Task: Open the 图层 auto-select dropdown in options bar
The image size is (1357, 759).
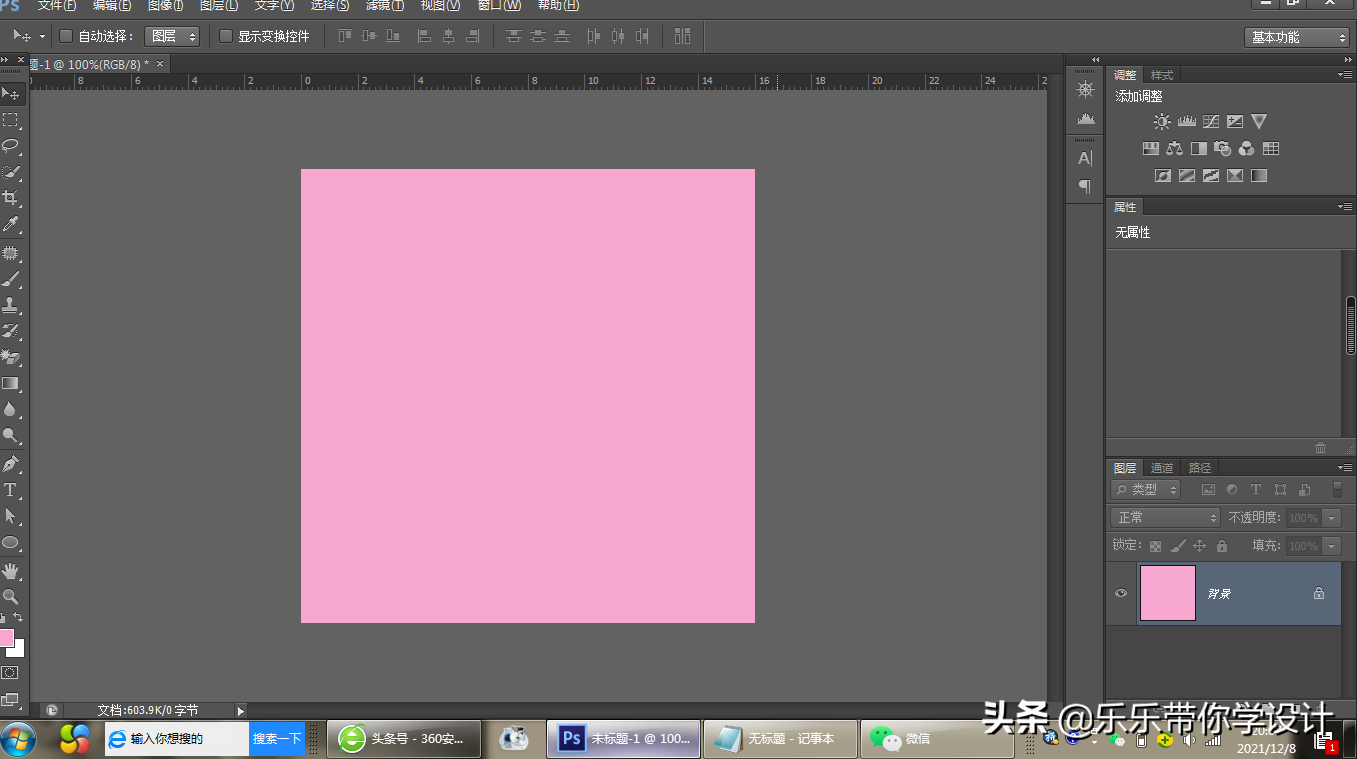Action: click(x=172, y=36)
